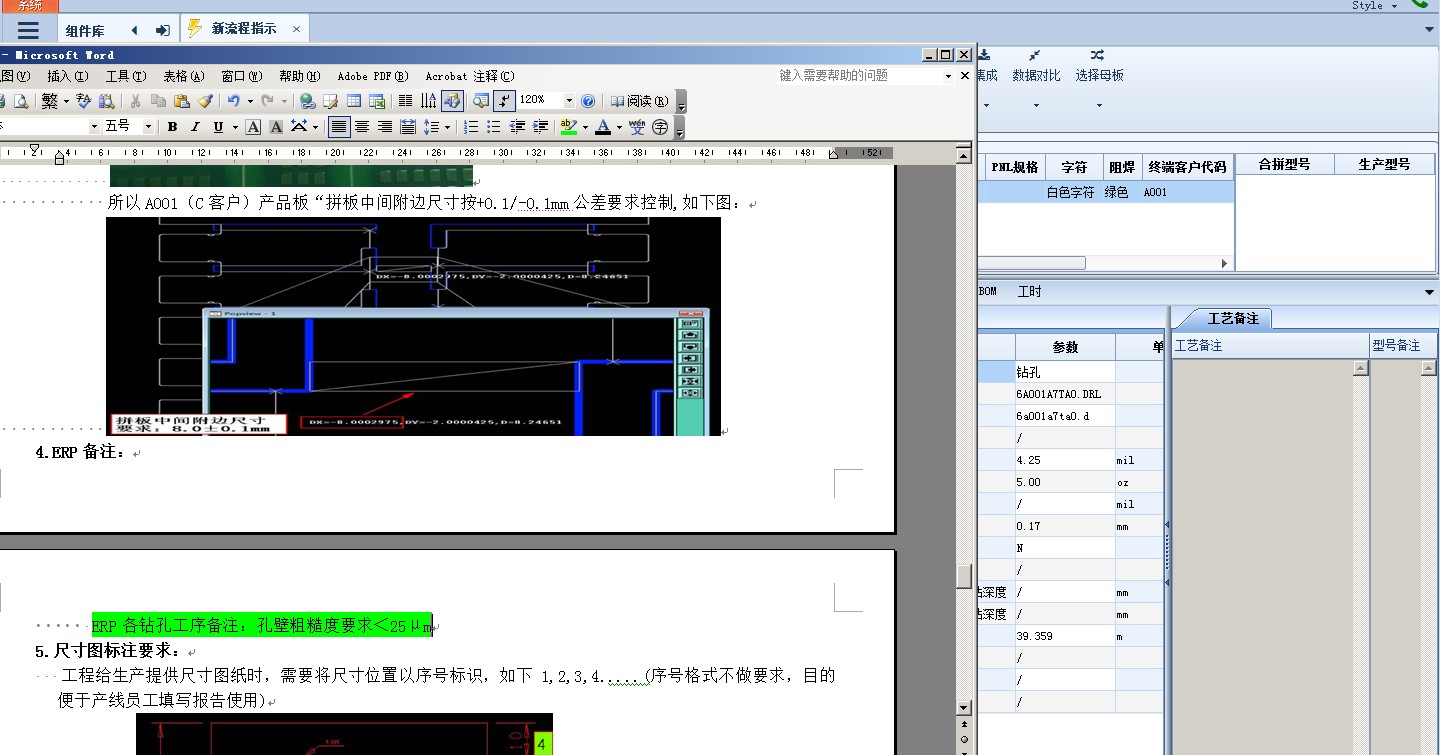Close the 新流程指示 tab

click(x=296, y=29)
